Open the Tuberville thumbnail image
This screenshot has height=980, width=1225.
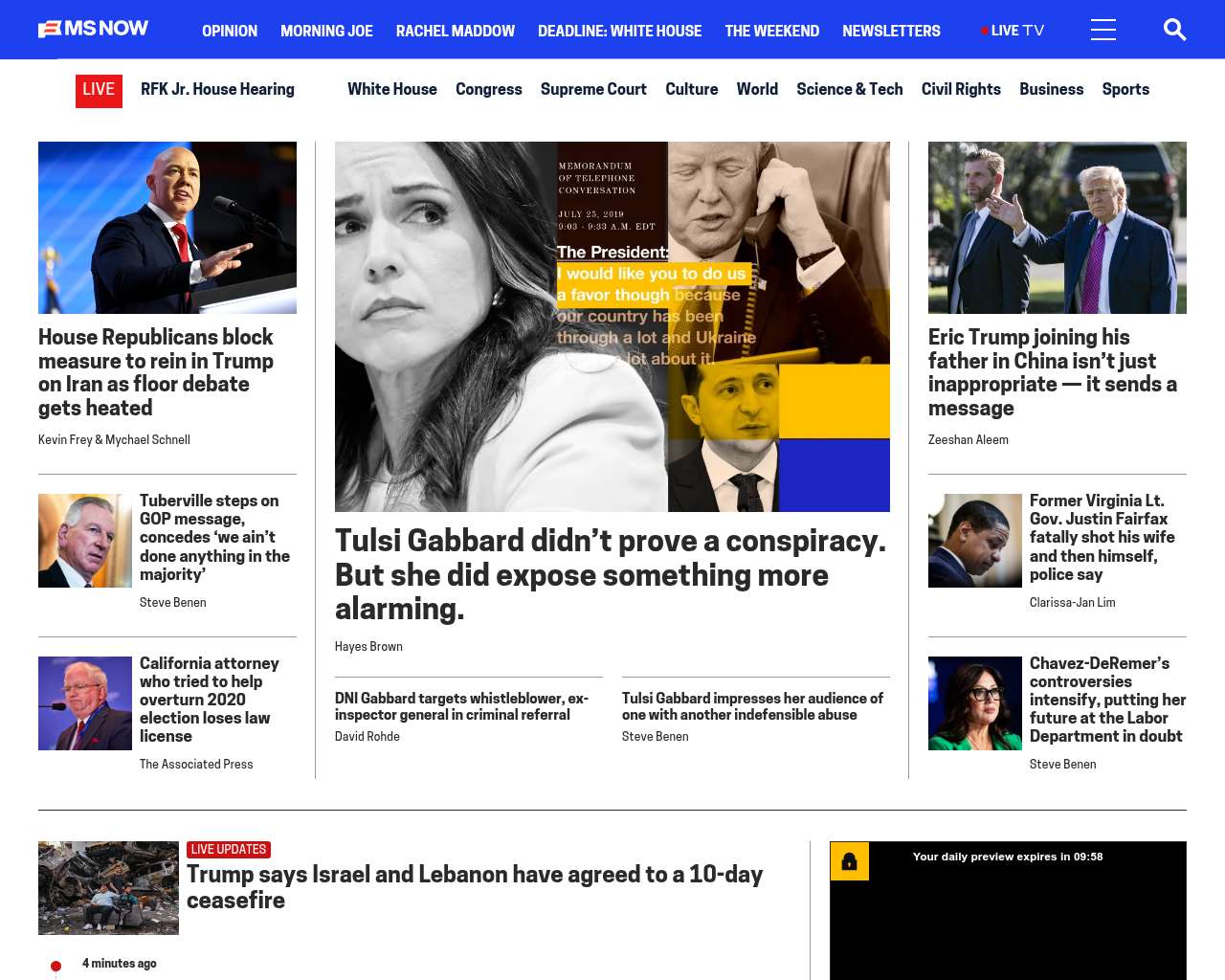pos(85,541)
